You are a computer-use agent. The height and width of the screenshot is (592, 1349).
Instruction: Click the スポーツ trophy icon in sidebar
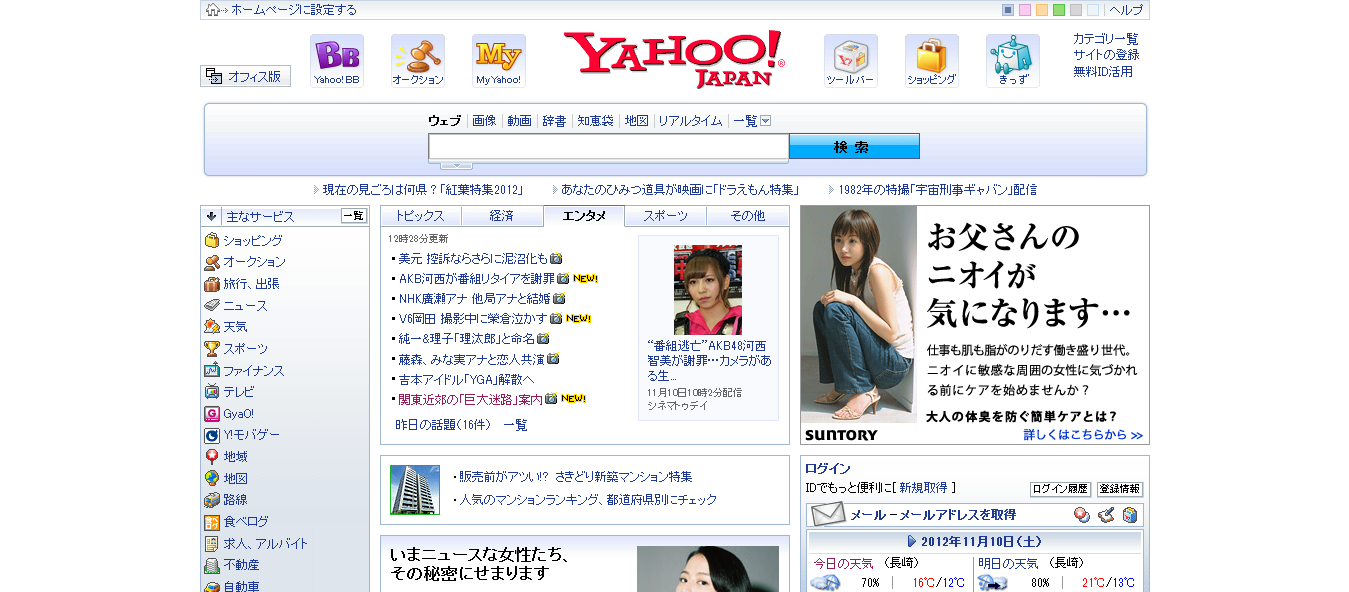(212, 348)
